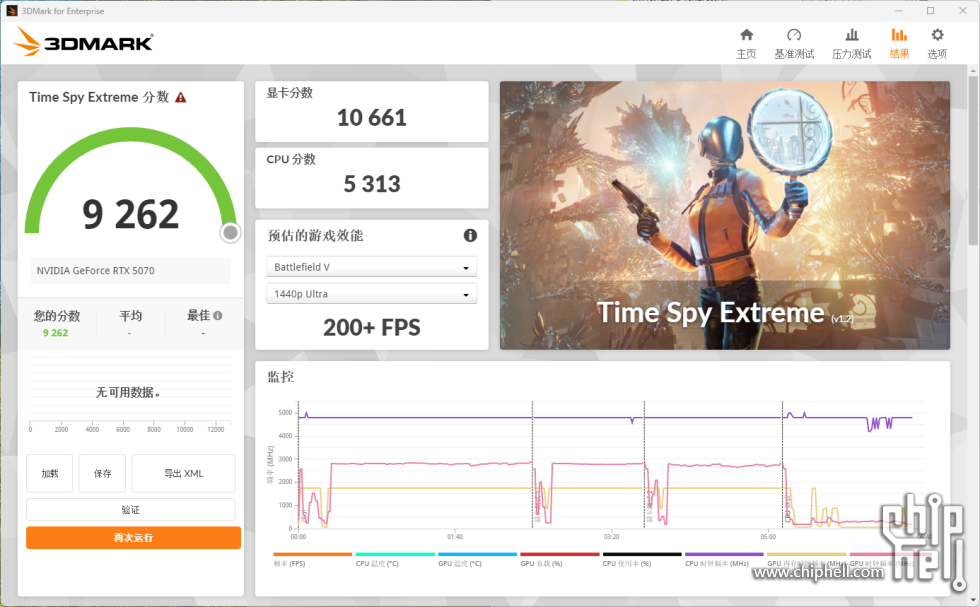Image resolution: width=980 pixels, height=607 pixels.
Task: Click the 200+ FPS estimate text
Action: click(x=372, y=328)
